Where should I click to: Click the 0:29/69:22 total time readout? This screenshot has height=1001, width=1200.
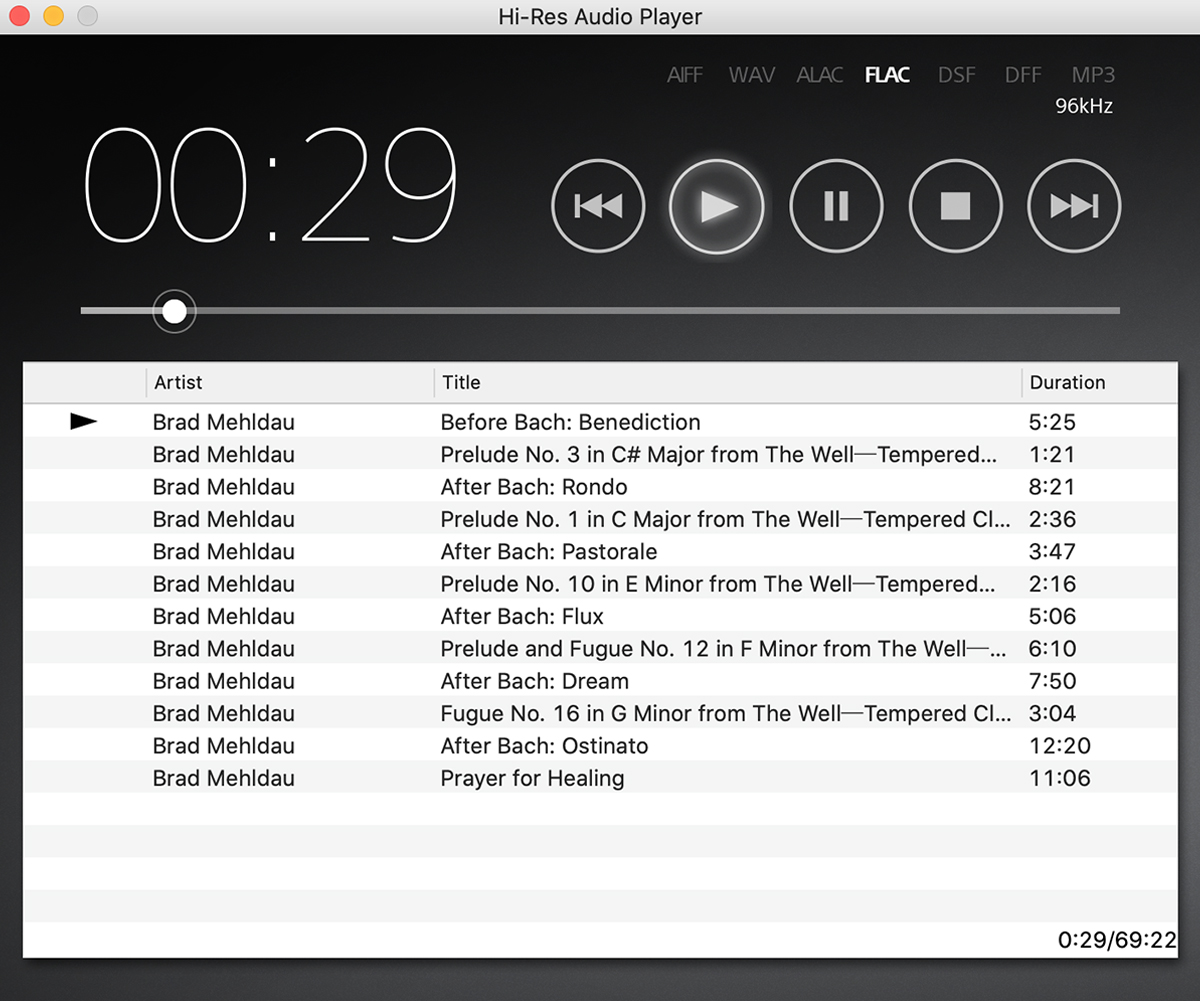tap(1117, 940)
